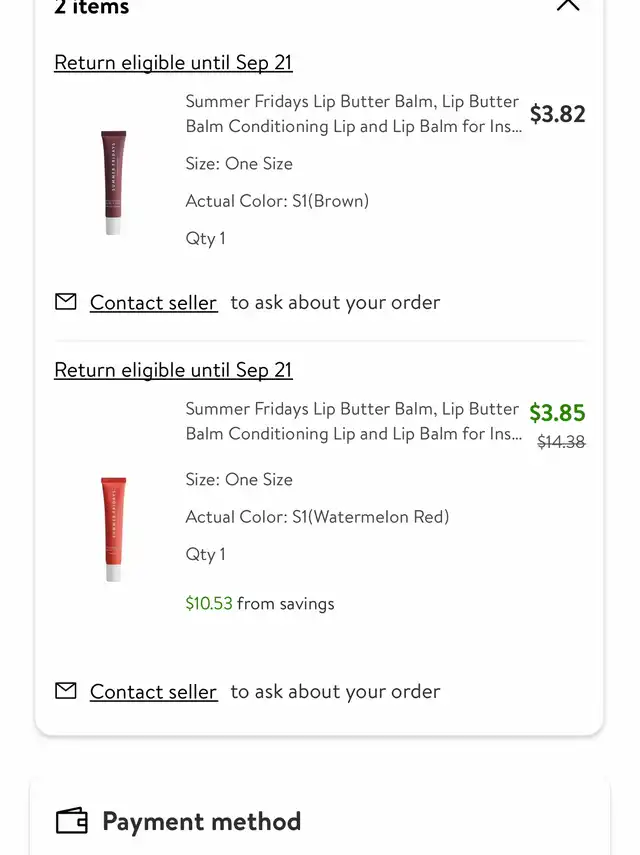Click the $10.53 from savings text

(260, 604)
